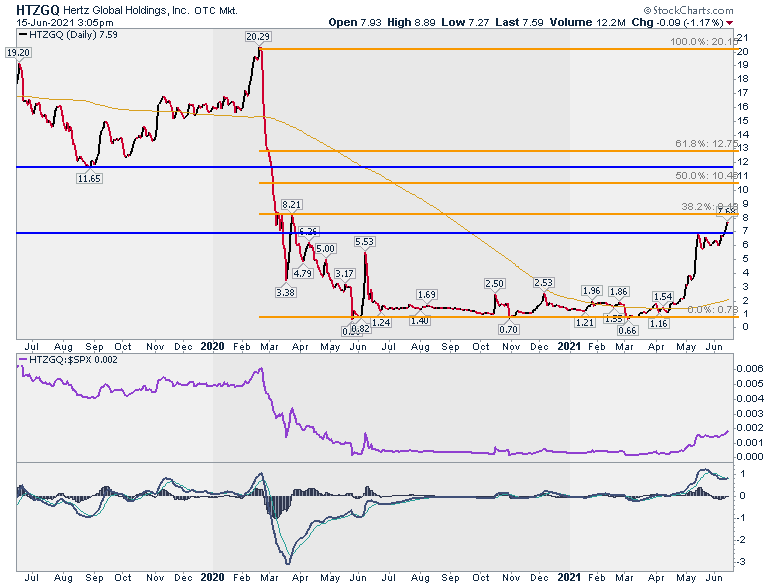Viewport: 780px width, 586px height.
Task: Click the 'Chg -0.09 (-1.17%)' value
Action: point(677,22)
